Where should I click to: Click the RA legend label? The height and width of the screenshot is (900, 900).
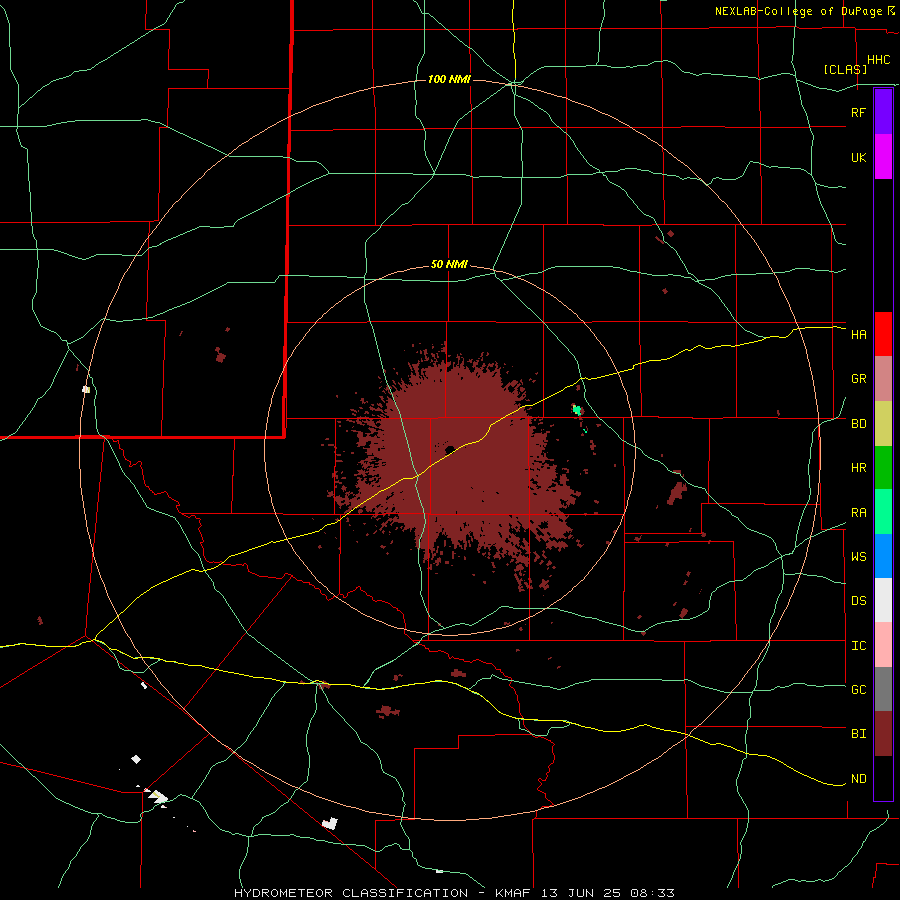pyautogui.click(x=858, y=513)
